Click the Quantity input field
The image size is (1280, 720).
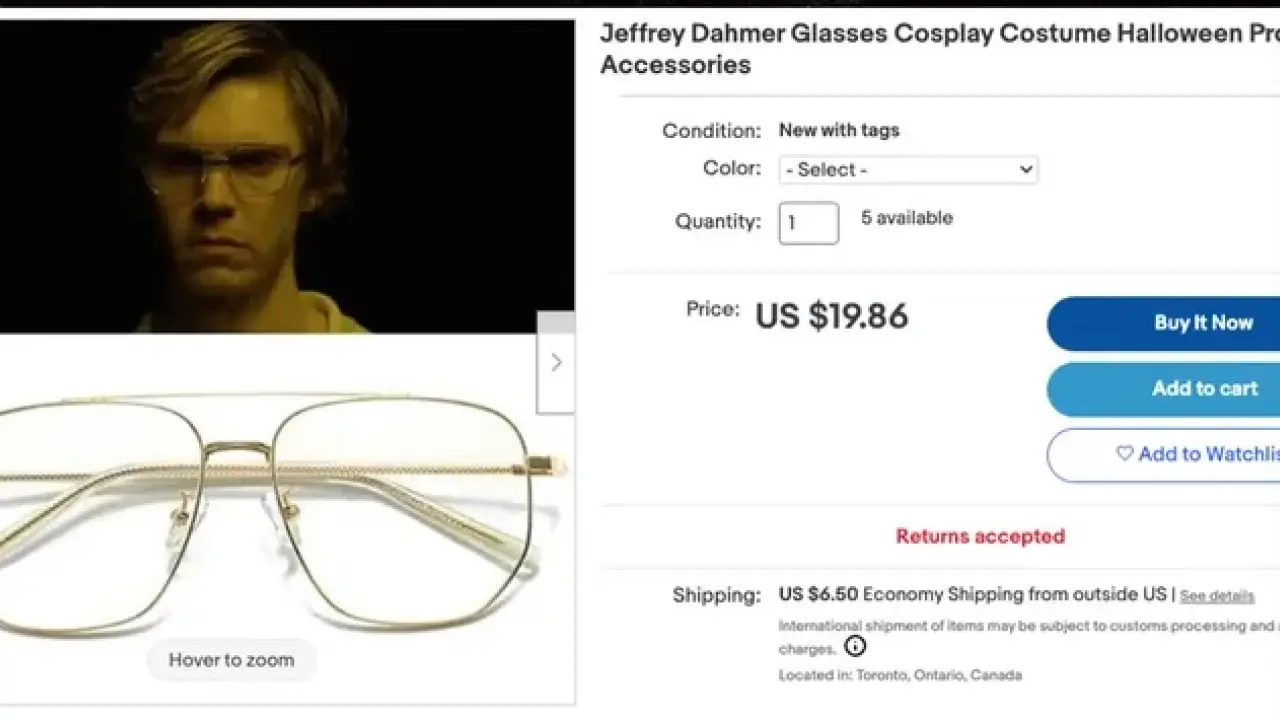(808, 223)
